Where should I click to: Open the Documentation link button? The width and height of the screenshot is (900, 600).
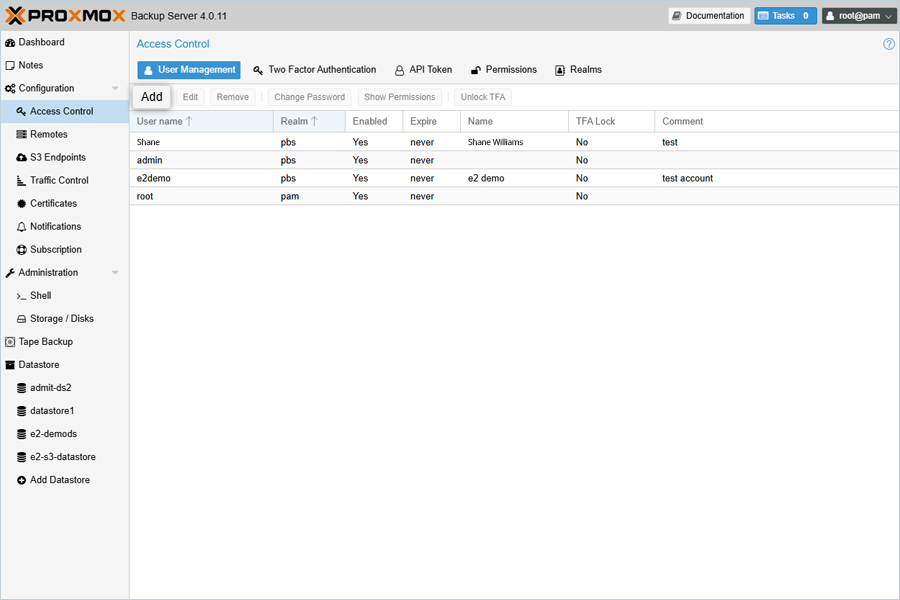(x=708, y=16)
